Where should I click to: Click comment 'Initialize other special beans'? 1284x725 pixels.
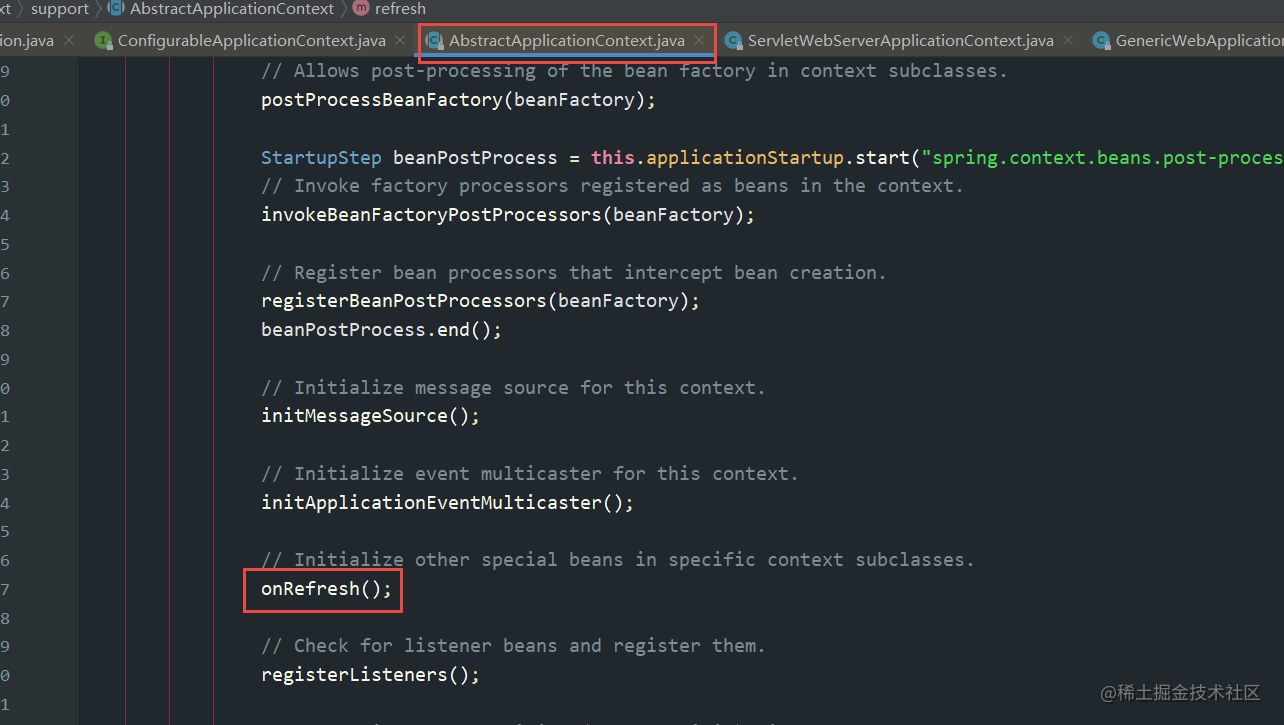tap(618, 560)
